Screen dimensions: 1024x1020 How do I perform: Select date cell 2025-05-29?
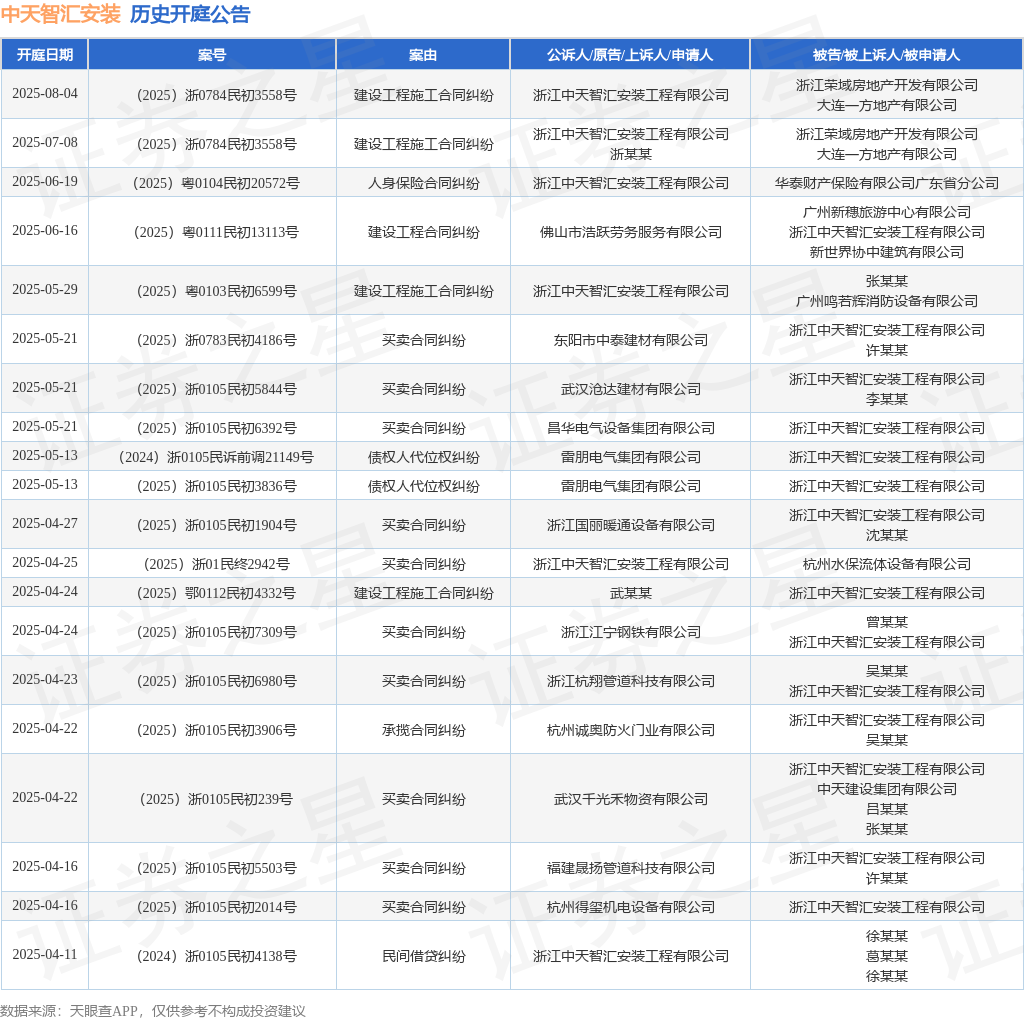(x=44, y=289)
